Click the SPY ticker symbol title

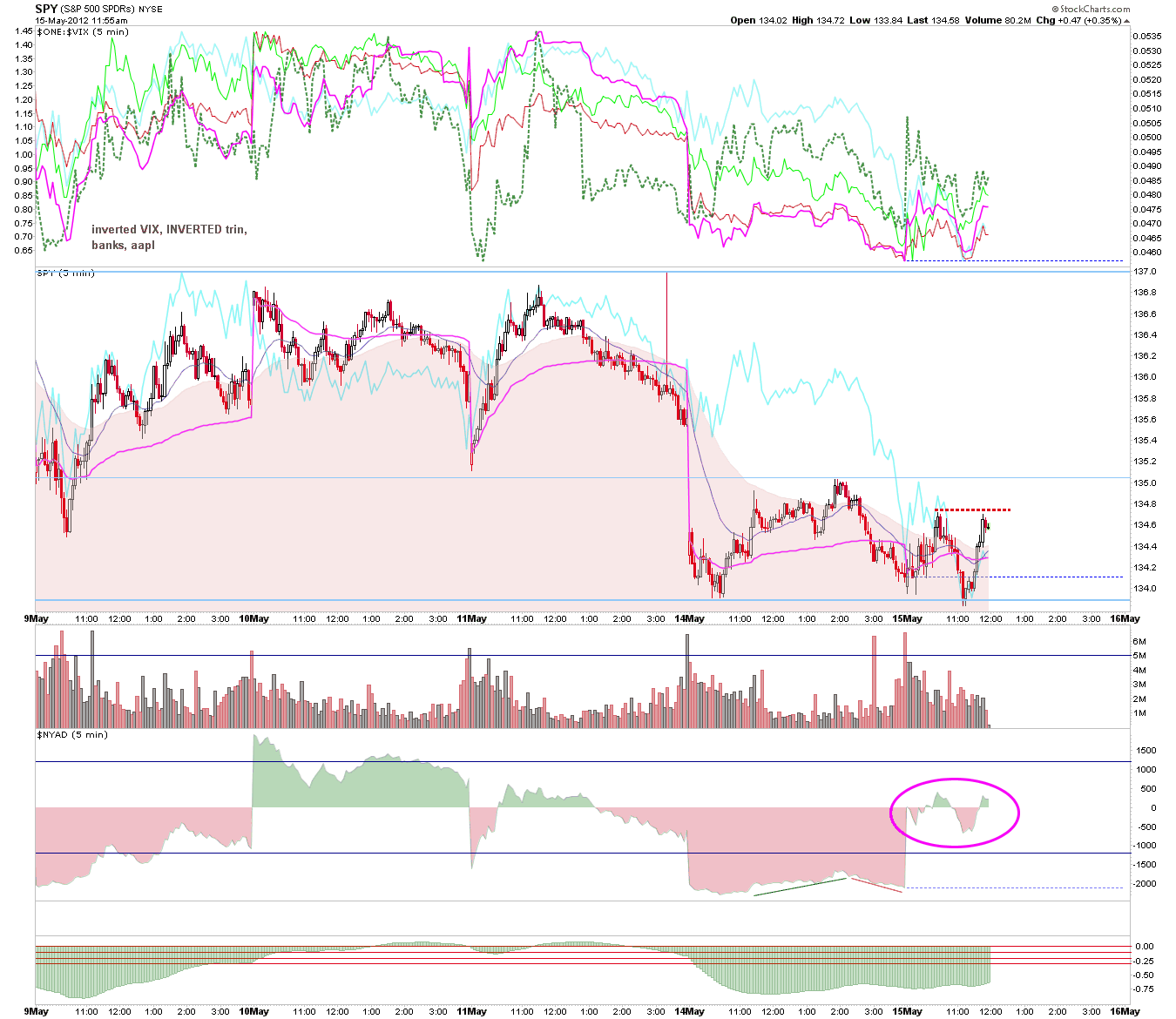(x=46, y=9)
